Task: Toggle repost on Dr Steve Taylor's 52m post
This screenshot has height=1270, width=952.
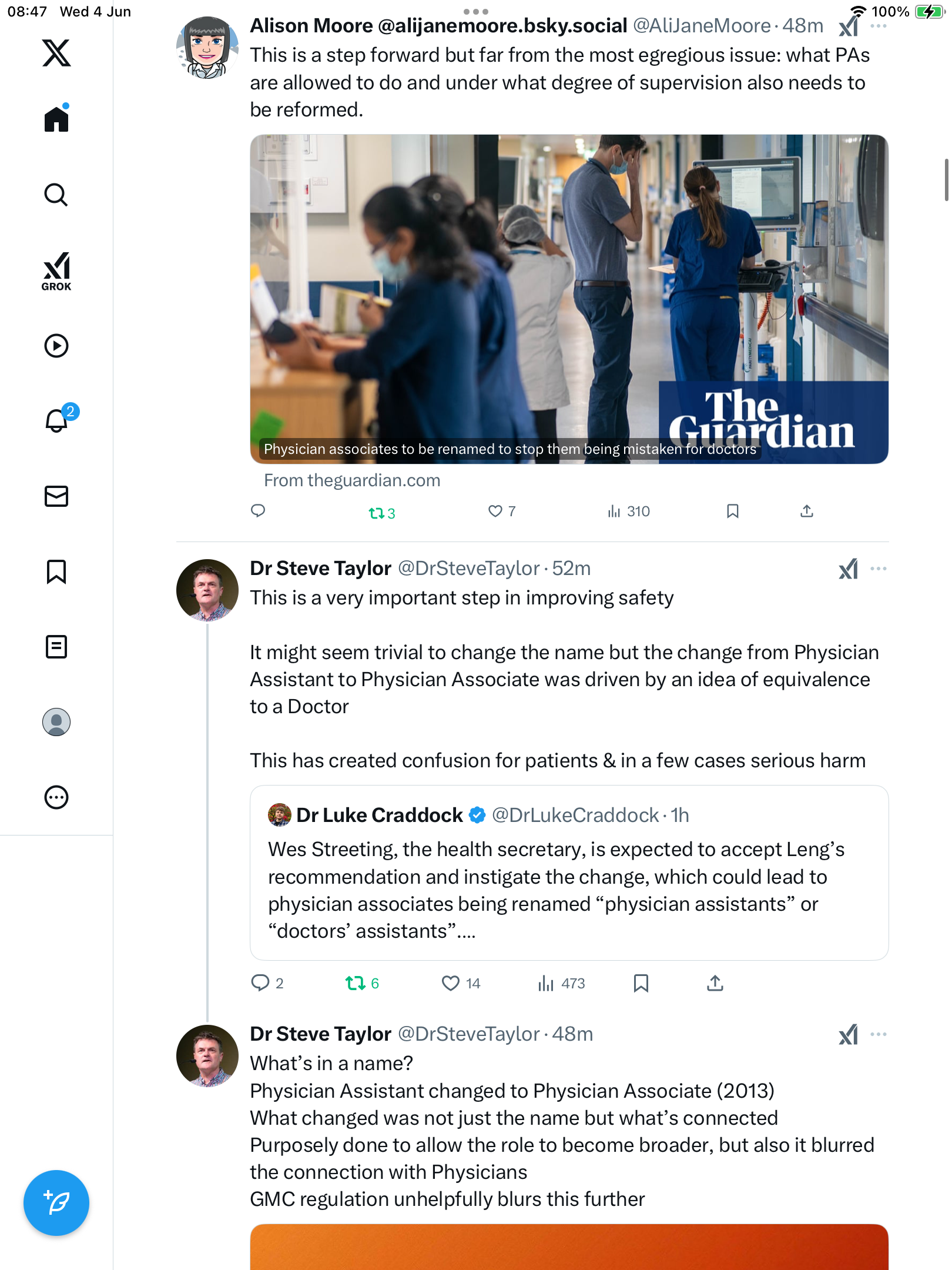Action: pyautogui.click(x=362, y=983)
